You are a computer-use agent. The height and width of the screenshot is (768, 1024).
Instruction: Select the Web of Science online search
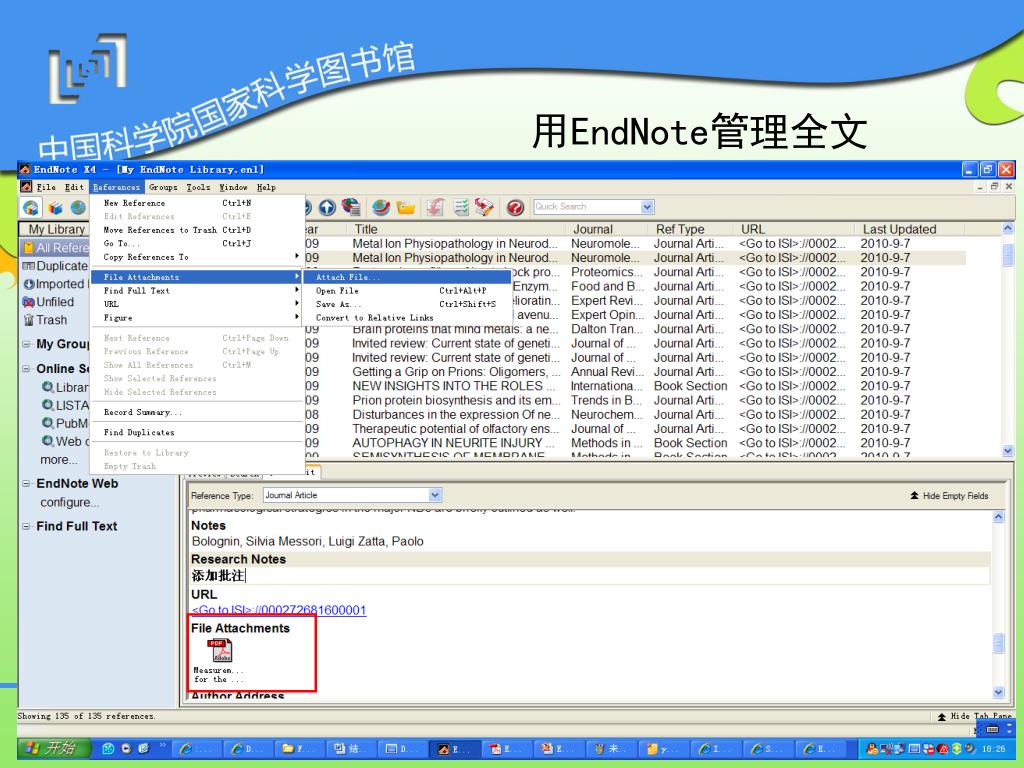65,441
